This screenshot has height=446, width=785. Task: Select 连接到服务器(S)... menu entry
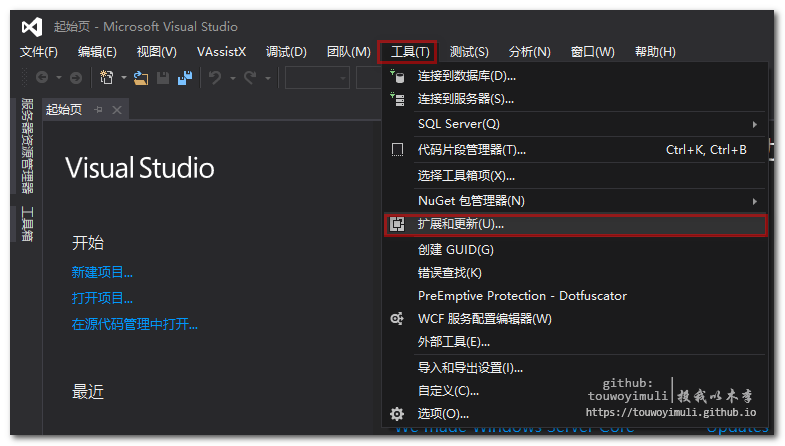tap(575, 99)
